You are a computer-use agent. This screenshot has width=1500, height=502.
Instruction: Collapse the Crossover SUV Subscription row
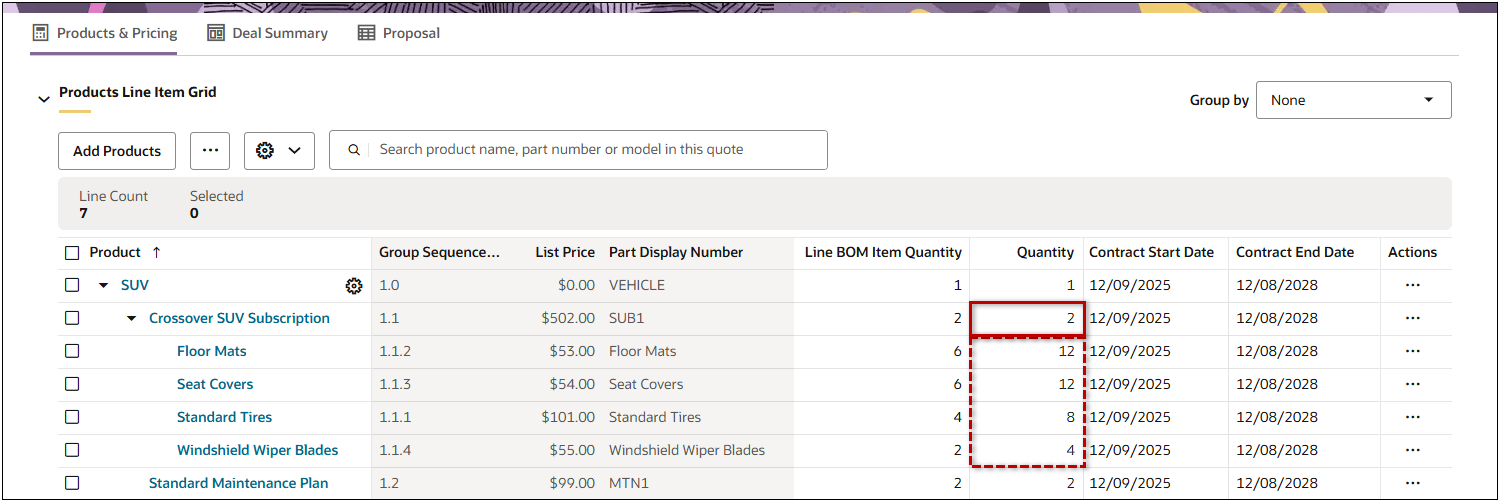pos(131,319)
